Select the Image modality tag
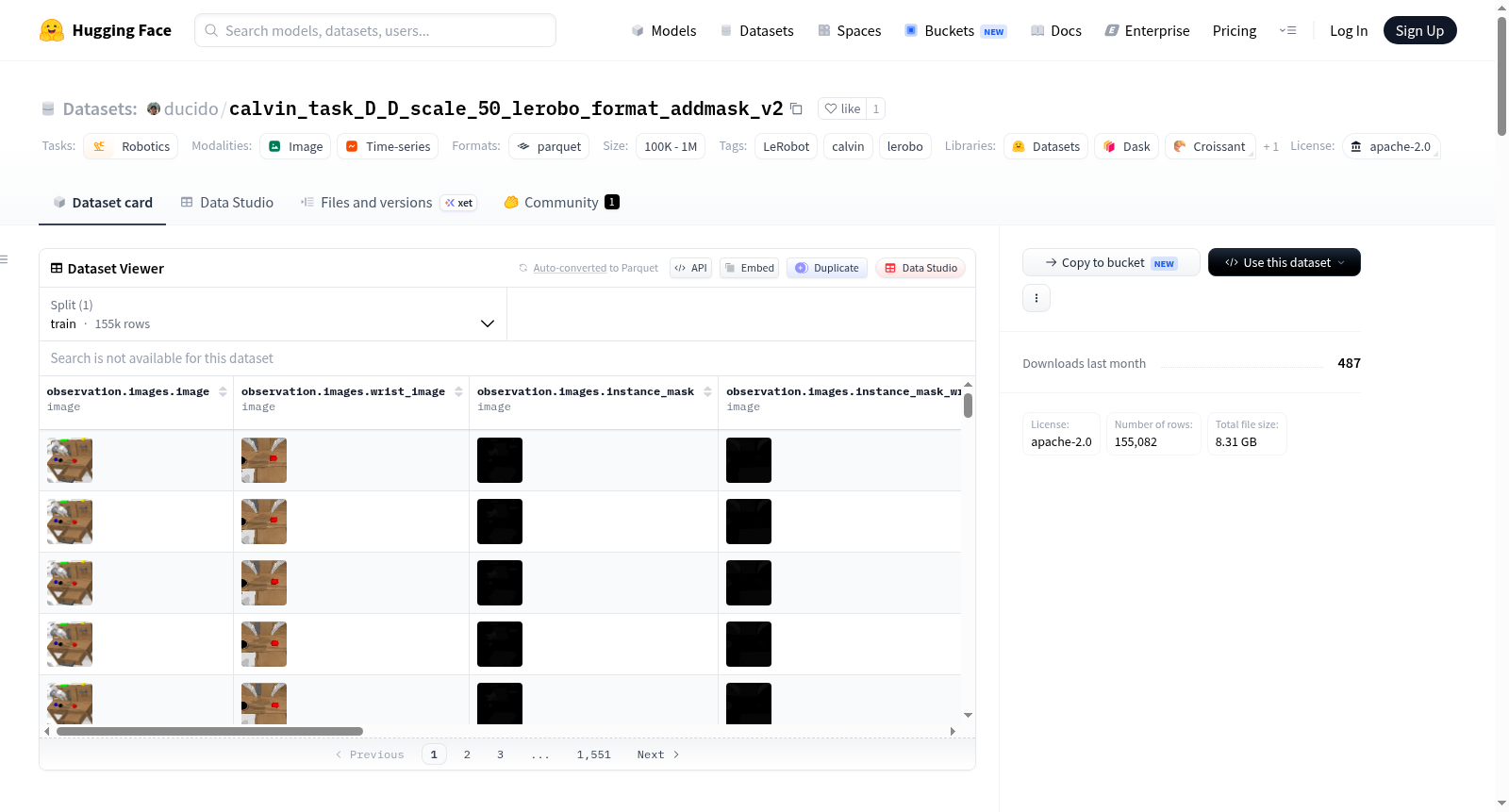 click(x=295, y=146)
